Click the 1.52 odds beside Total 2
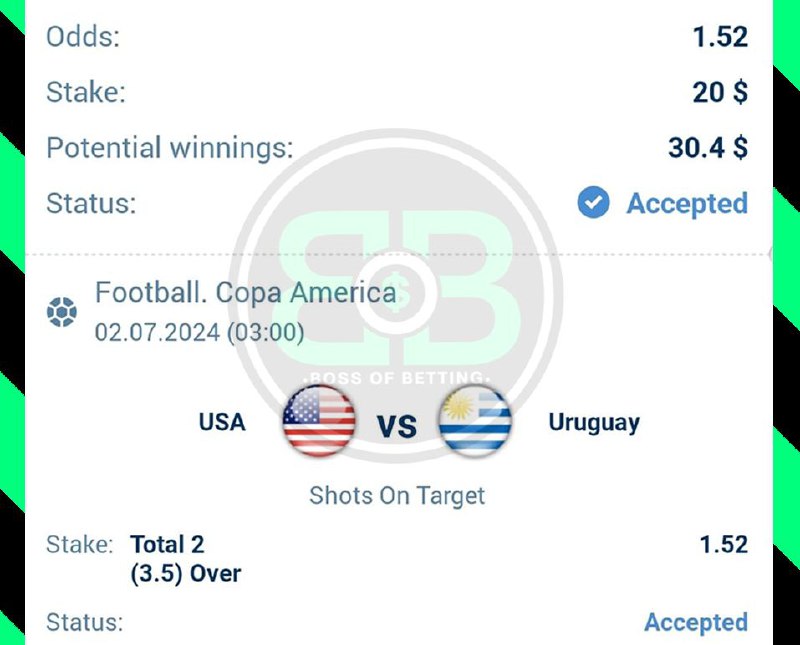Viewport: 800px width, 645px height. click(723, 545)
